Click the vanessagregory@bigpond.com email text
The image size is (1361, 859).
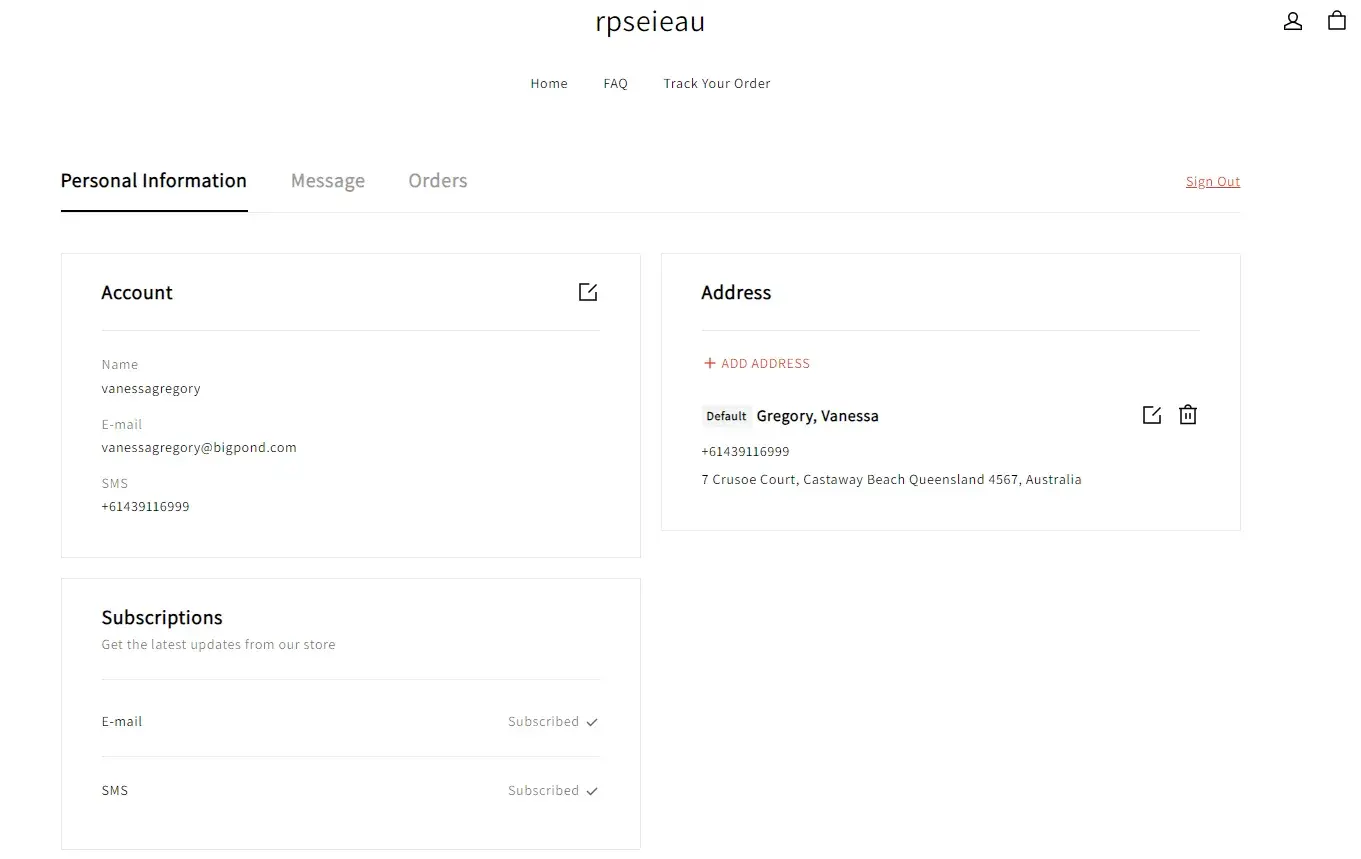coord(199,448)
